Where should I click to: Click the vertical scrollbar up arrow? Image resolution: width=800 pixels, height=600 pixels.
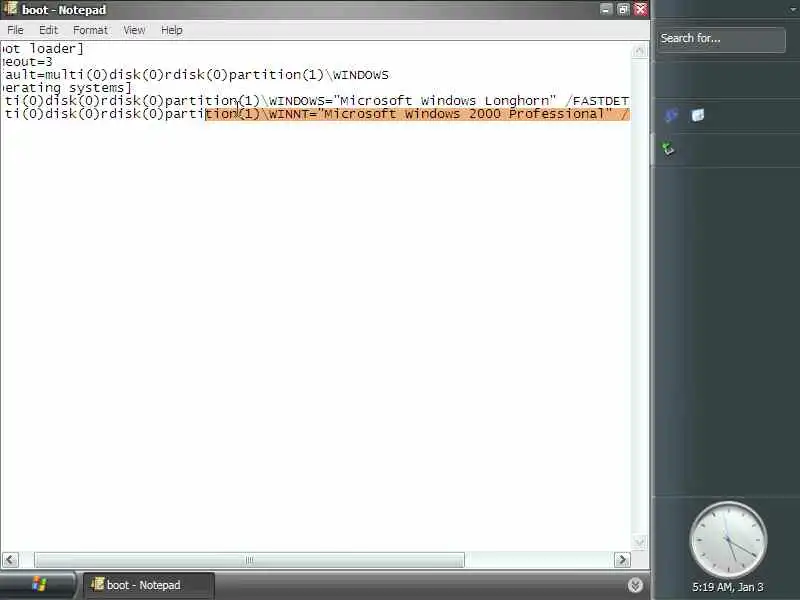coord(639,50)
